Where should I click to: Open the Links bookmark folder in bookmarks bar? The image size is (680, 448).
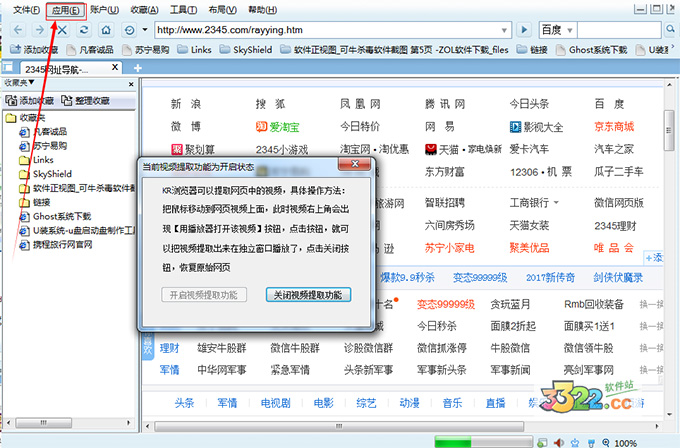tap(195, 50)
